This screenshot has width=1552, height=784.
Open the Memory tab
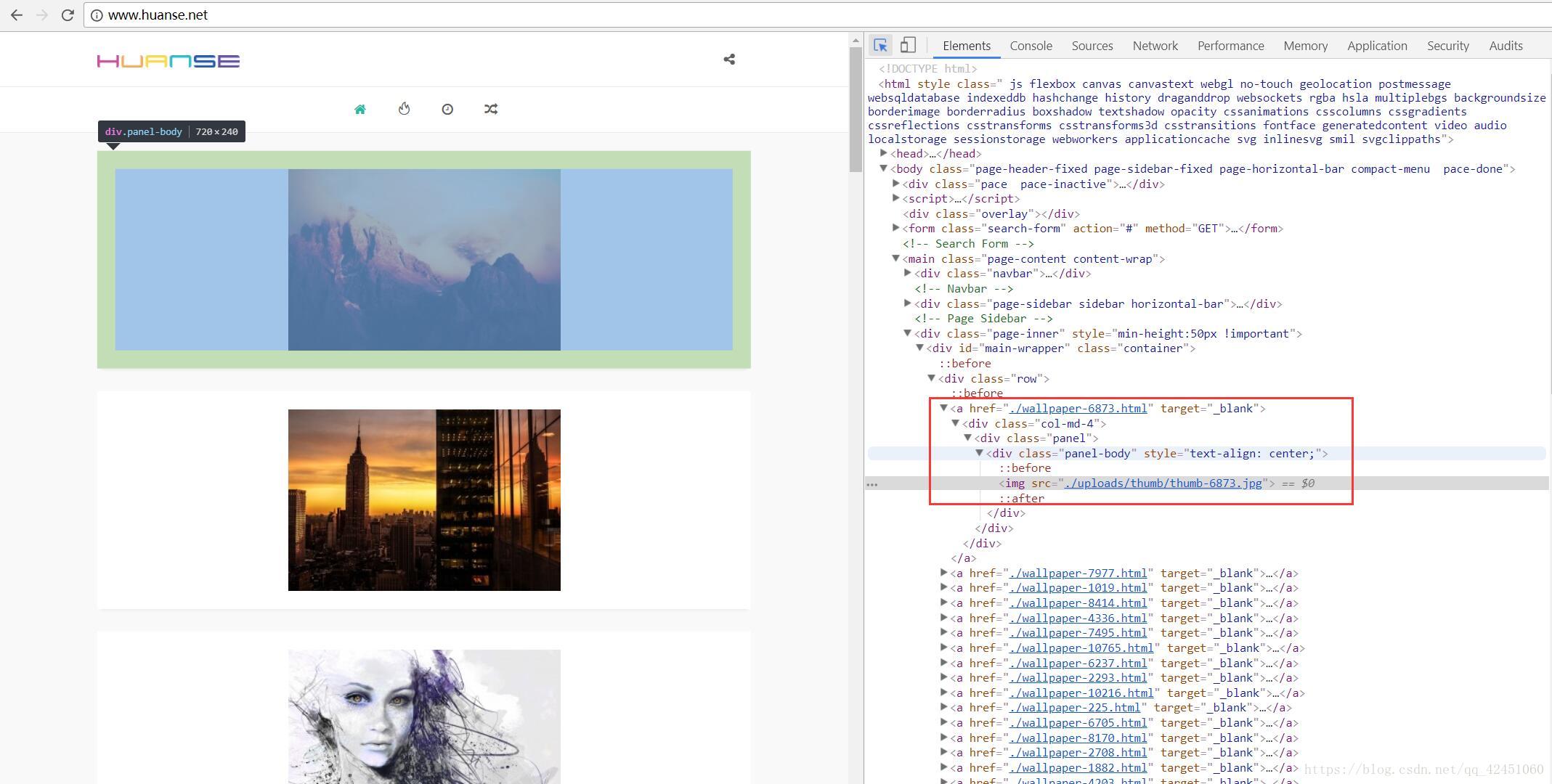click(x=1305, y=46)
